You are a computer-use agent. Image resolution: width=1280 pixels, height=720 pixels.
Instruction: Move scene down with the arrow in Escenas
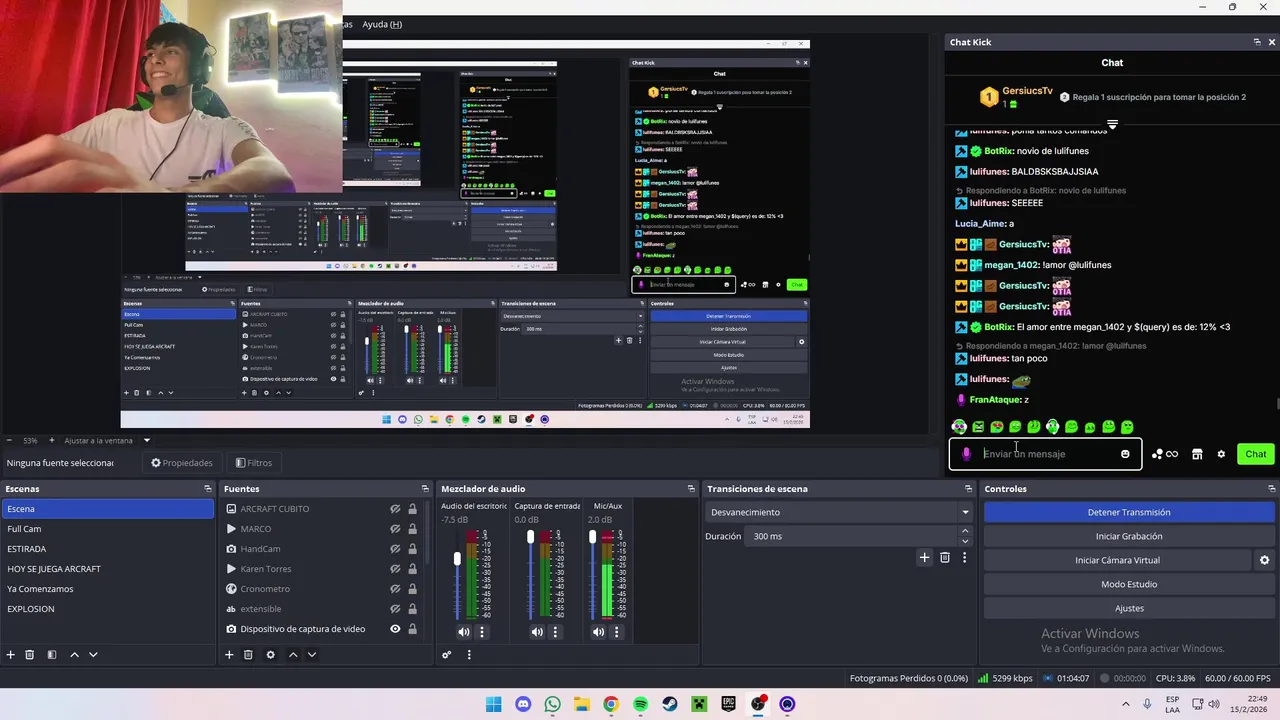pyautogui.click(x=93, y=655)
